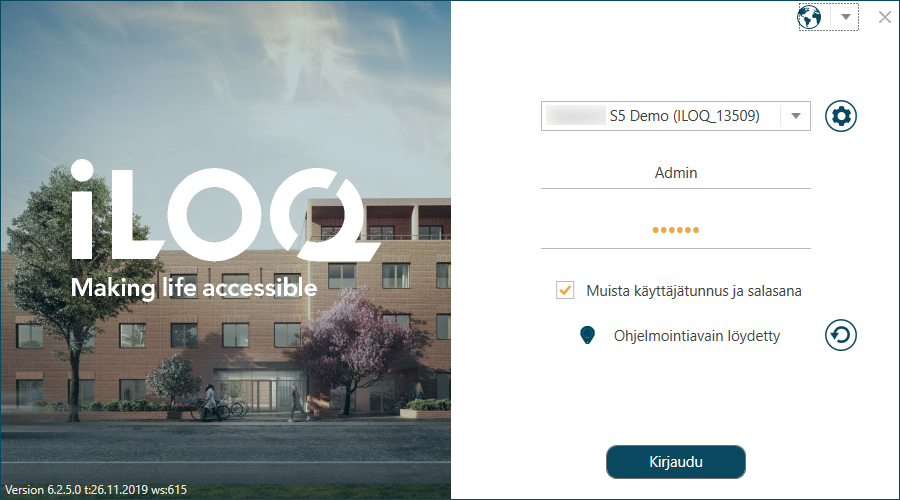Click the blurred prefix in the system box
Viewport: 900px width, 500px height.
tap(576, 116)
